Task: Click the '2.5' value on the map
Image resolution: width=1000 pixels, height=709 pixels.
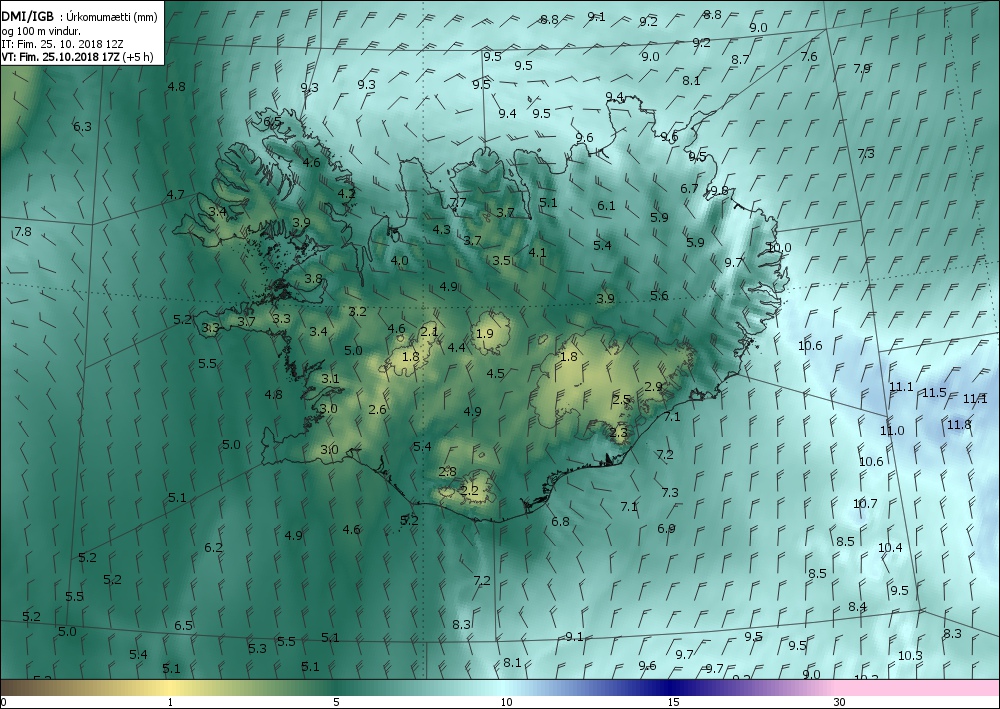Action: point(621,400)
